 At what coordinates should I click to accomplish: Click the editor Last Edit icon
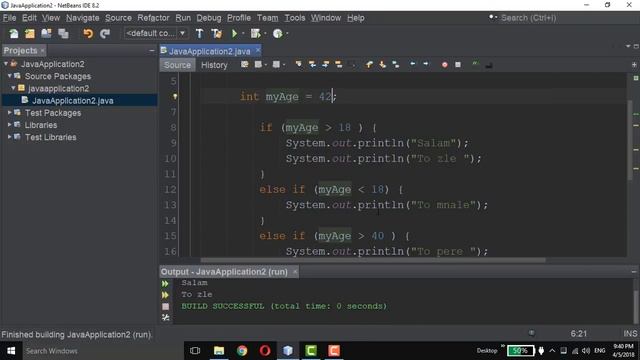pos(244,64)
